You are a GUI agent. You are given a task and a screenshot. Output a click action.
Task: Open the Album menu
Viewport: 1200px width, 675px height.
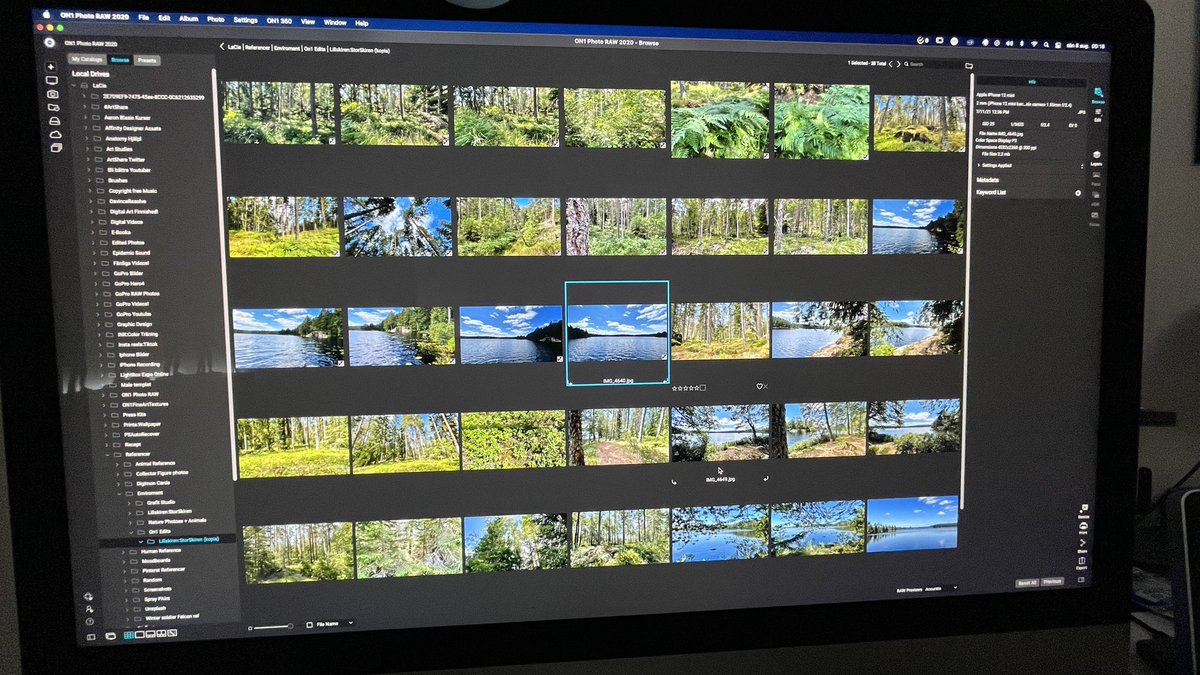[x=190, y=19]
